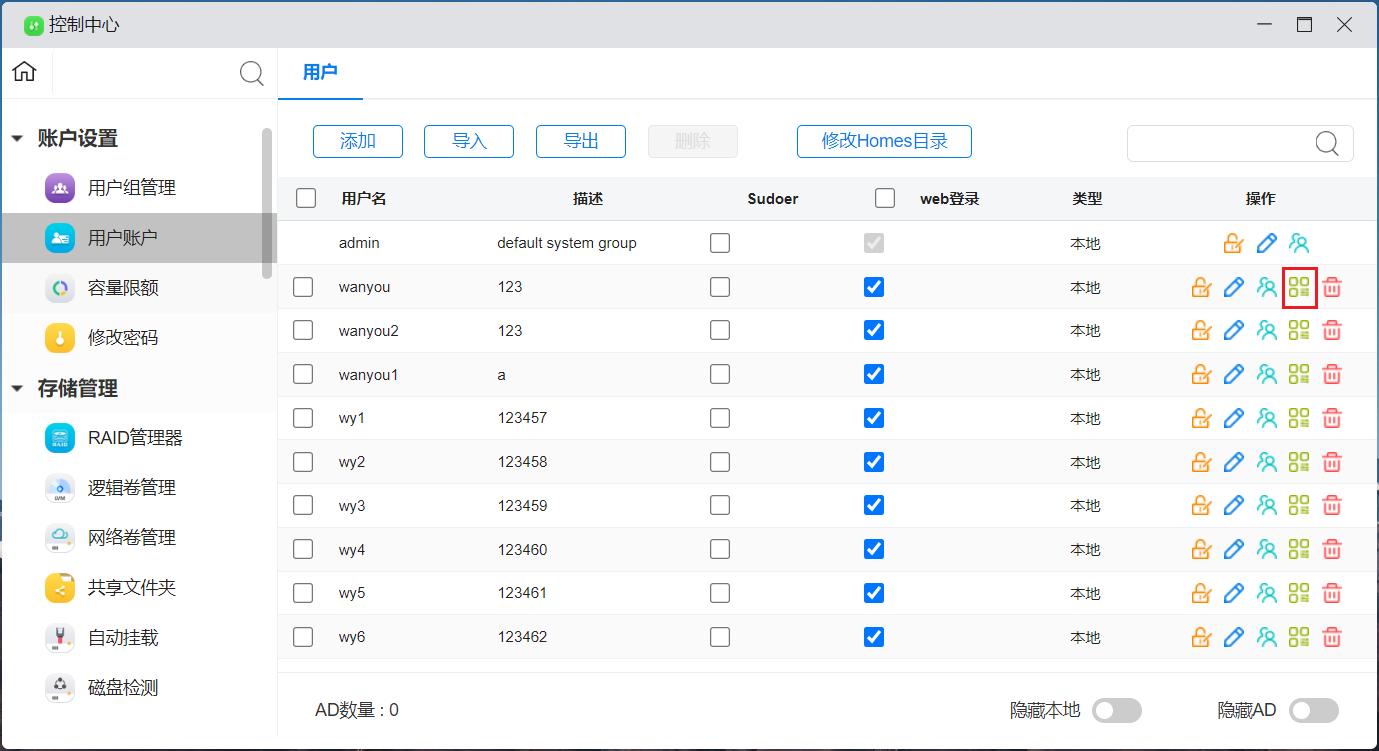Click the search magnifier in sidebar
The height and width of the screenshot is (751, 1379).
tap(252, 73)
